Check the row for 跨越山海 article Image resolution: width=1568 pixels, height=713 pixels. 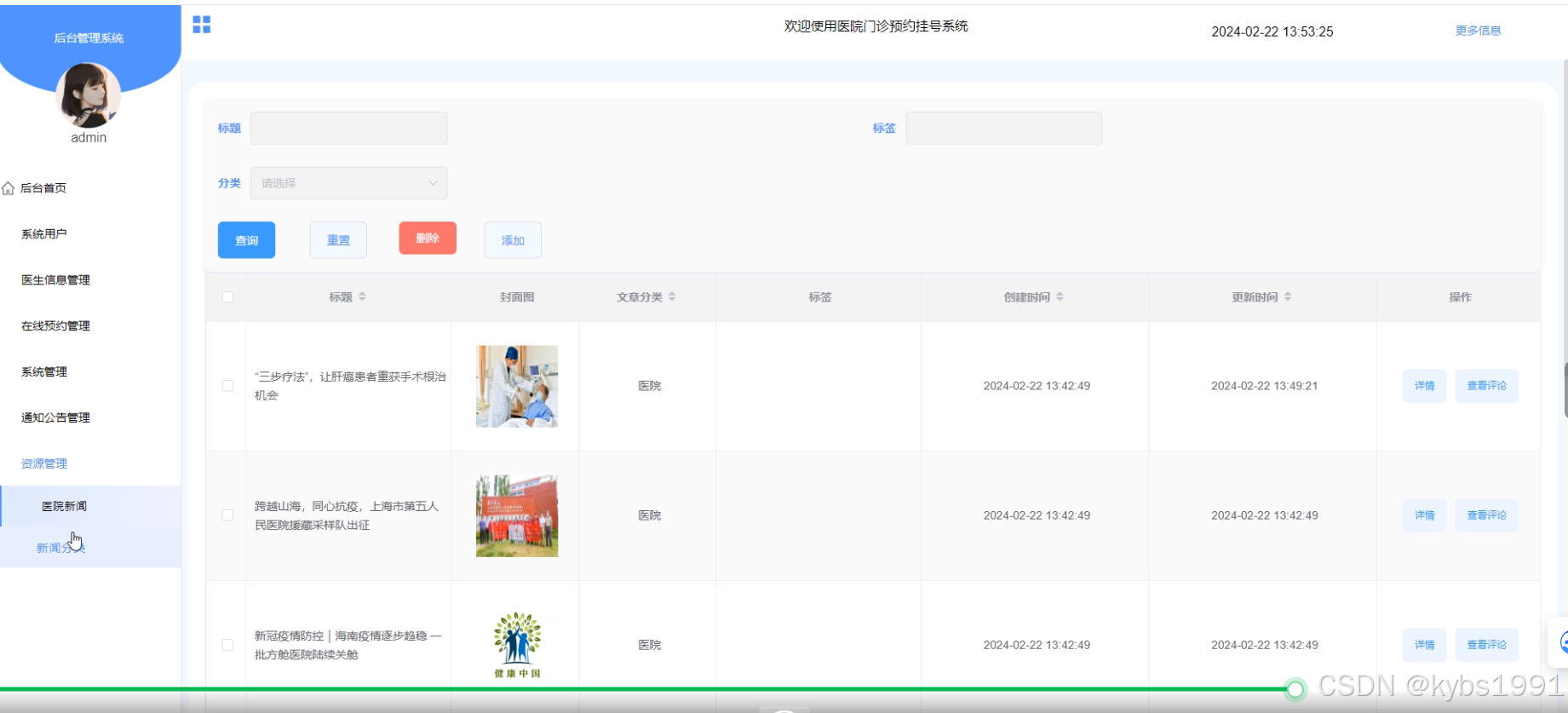click(227, 515)
